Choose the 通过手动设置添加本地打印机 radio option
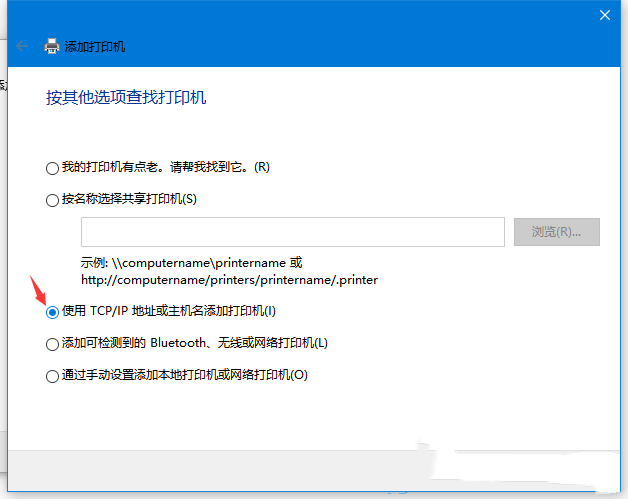 coord(52,376)
